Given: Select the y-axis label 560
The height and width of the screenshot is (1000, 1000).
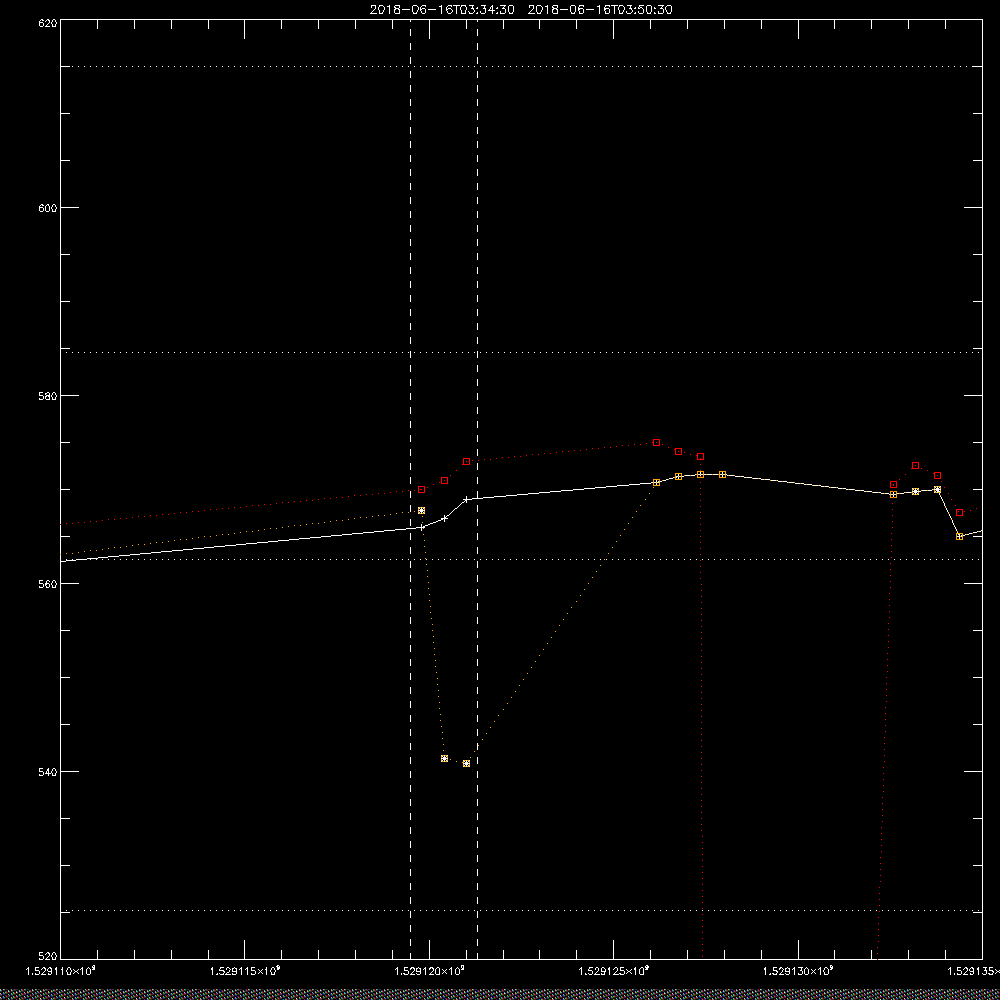Looking at the screenshot, I should click(48, 584).
